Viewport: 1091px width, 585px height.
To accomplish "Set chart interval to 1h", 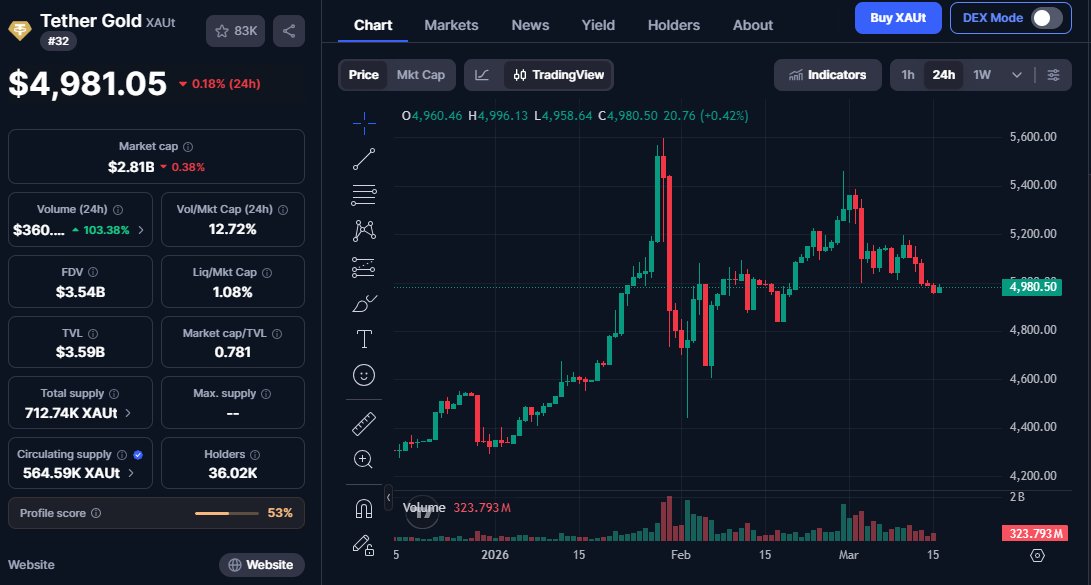I will [x=908, y=75].
